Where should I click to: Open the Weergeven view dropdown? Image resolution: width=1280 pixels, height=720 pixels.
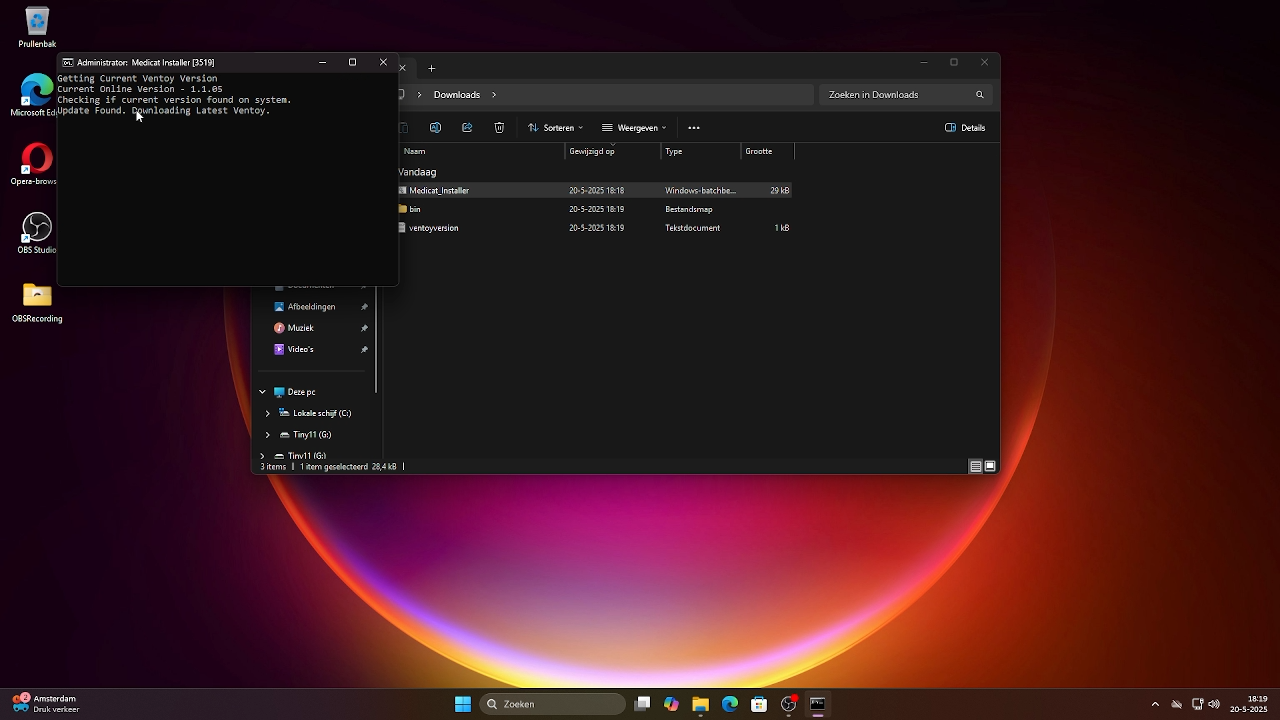(634, 128)
